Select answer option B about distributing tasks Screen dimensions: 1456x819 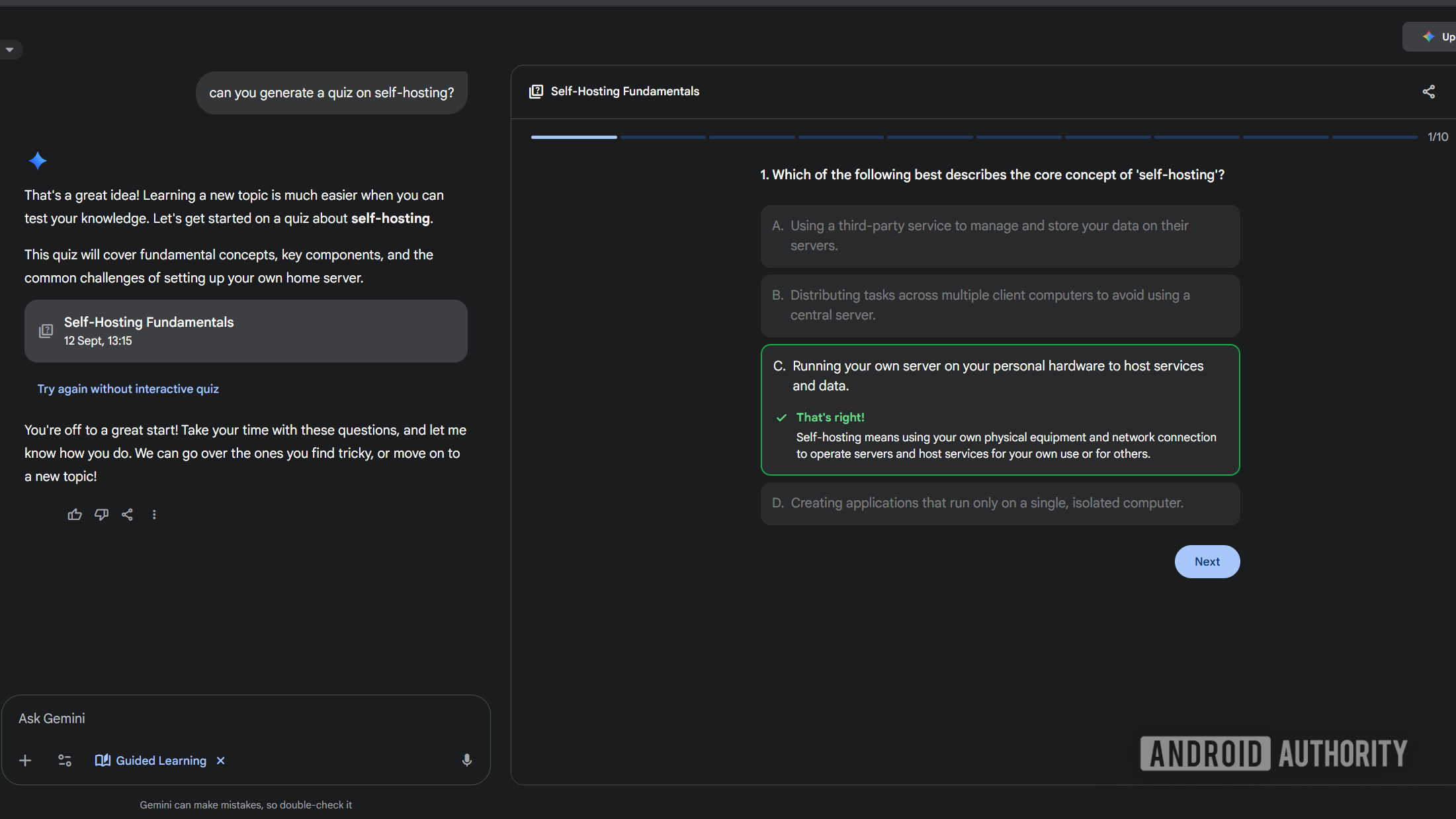pyautogui.click(x=1000, y=306)
